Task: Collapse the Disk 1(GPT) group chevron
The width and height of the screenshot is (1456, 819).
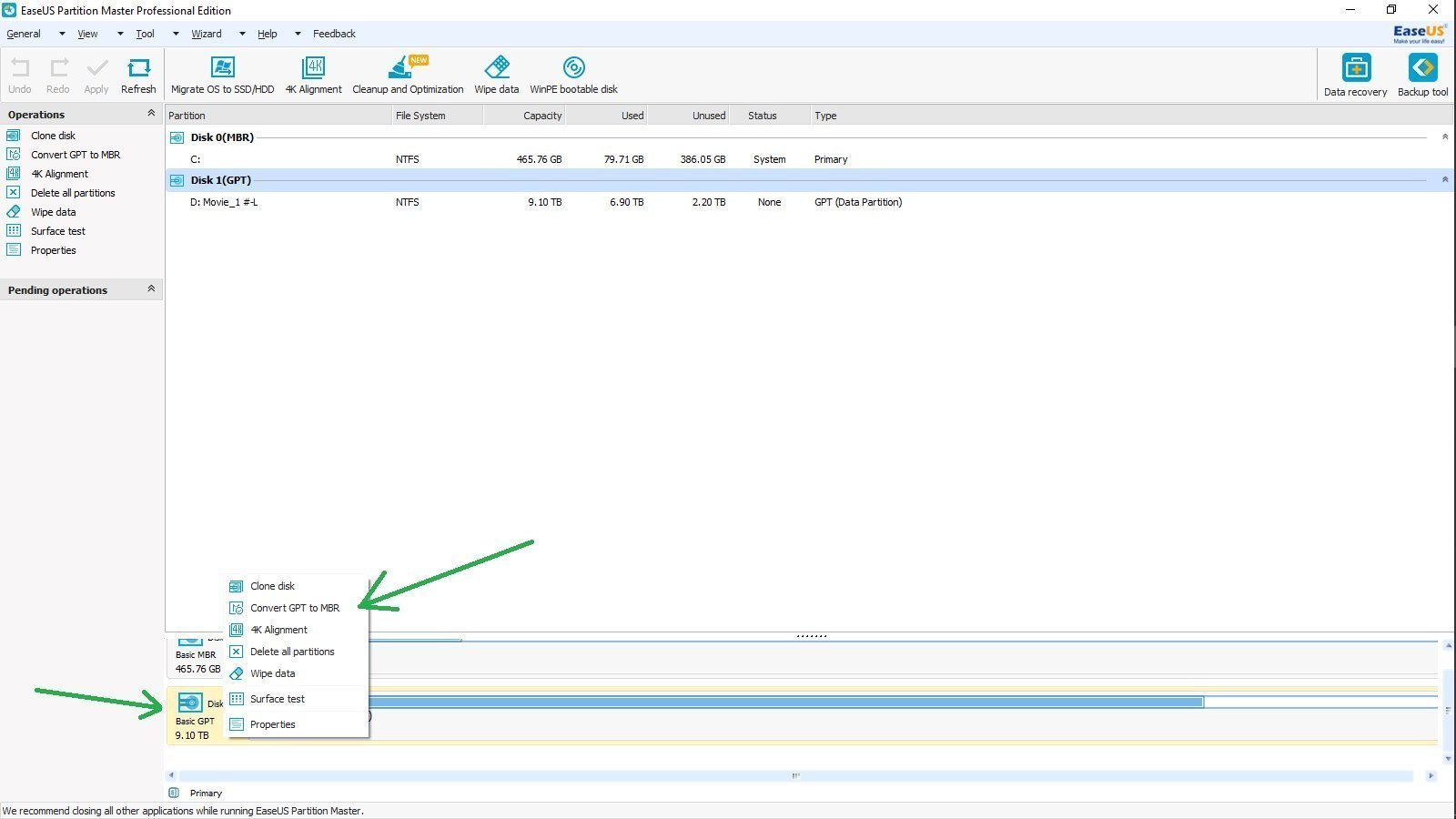Action: (x=1445, y=180)
